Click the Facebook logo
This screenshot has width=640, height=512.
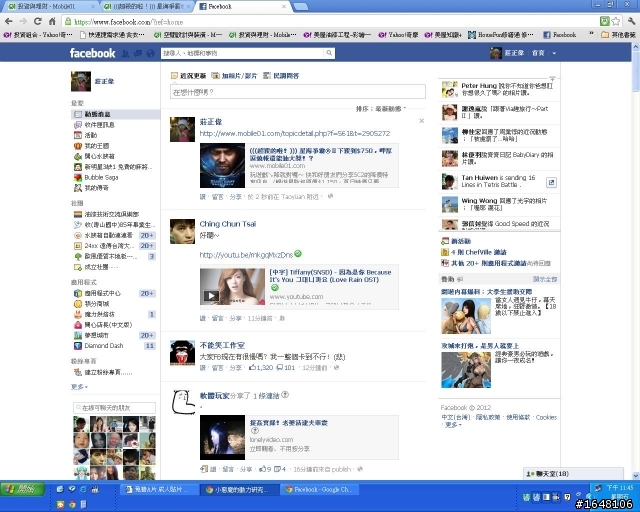[92, 53]
